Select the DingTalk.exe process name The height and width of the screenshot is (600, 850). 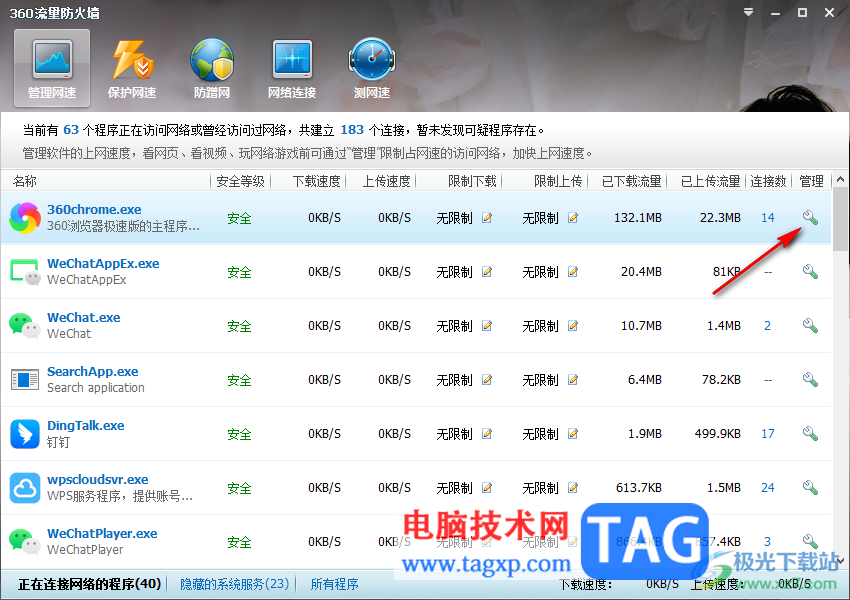[86, 425]
